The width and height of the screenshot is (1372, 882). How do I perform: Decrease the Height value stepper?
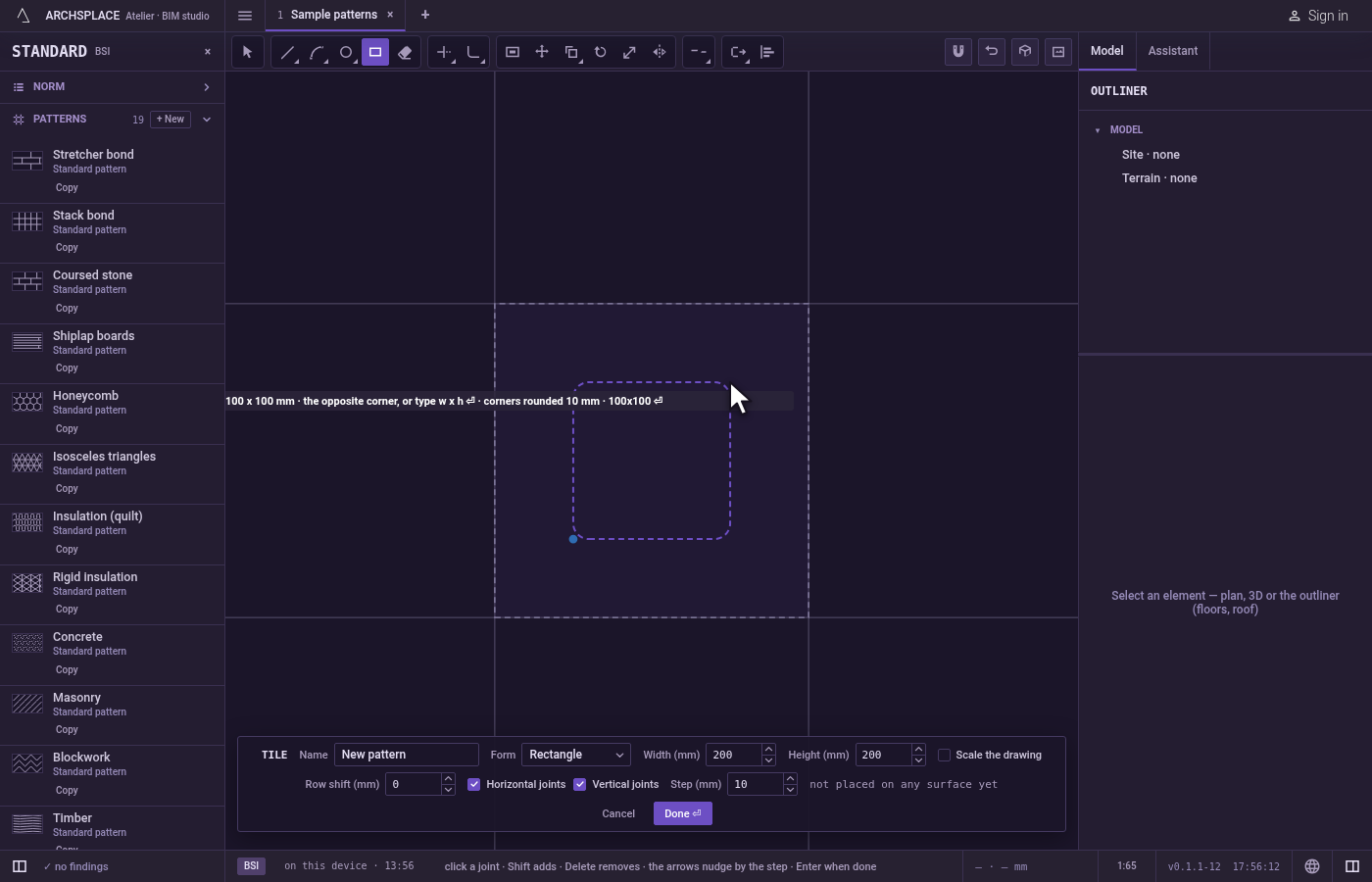918,760
